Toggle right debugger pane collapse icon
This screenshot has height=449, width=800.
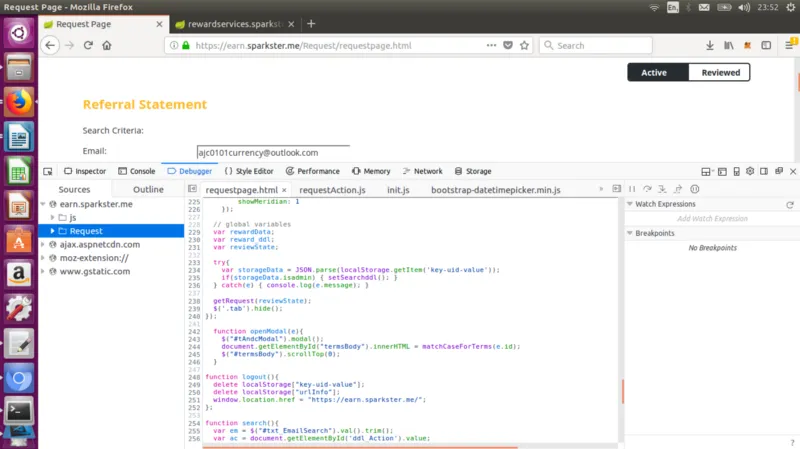616,189
